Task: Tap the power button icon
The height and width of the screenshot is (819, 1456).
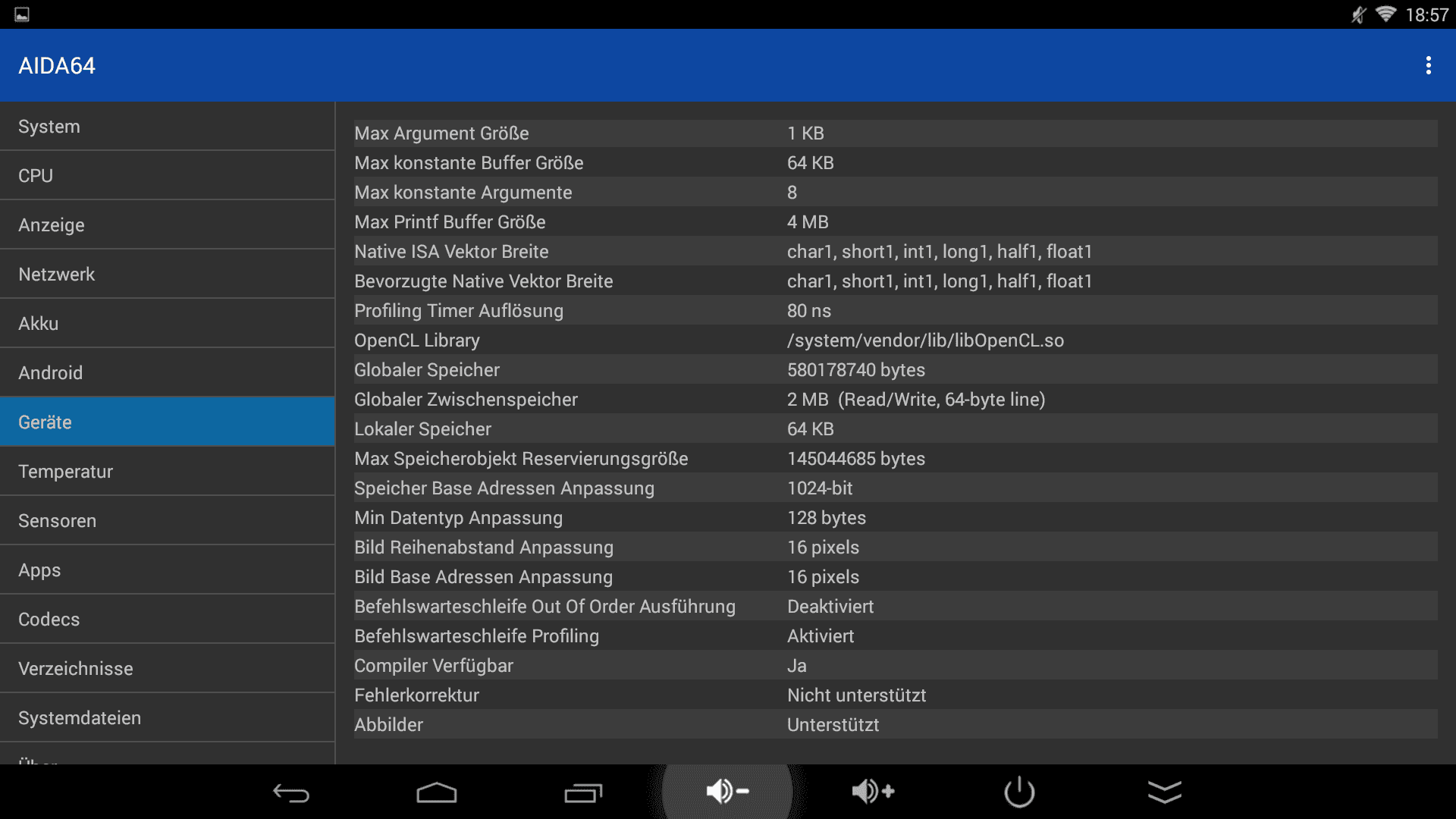Action: click(1019, 792)
